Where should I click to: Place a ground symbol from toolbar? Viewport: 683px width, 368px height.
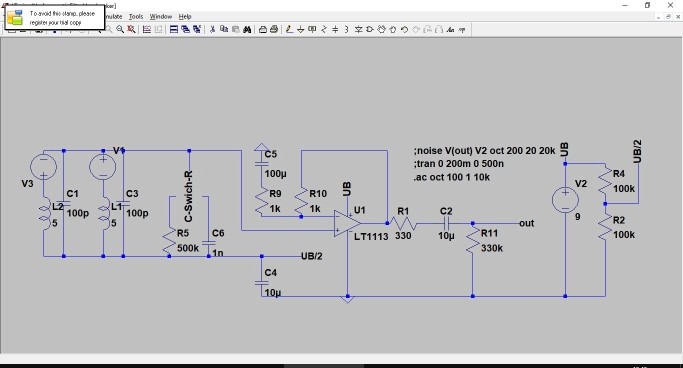pyautogui.click(x=301, y=30)
